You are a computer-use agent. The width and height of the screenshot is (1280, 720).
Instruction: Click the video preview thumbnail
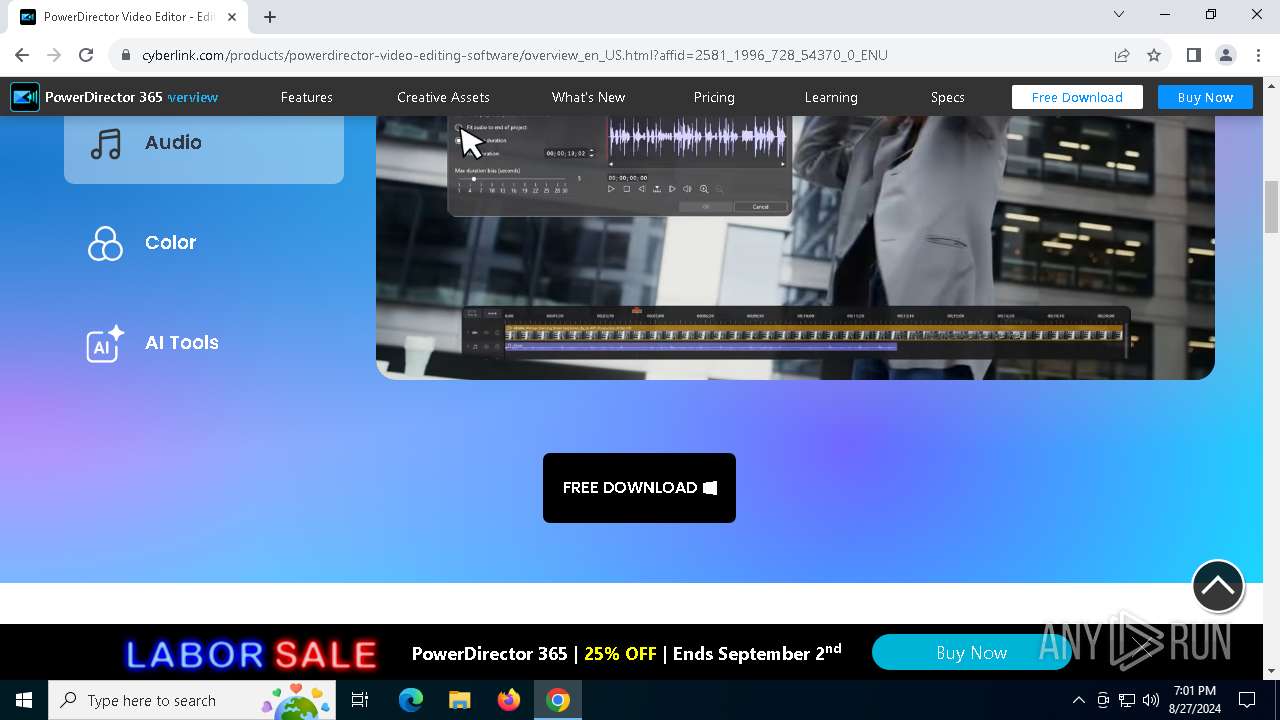click(795, 247)
